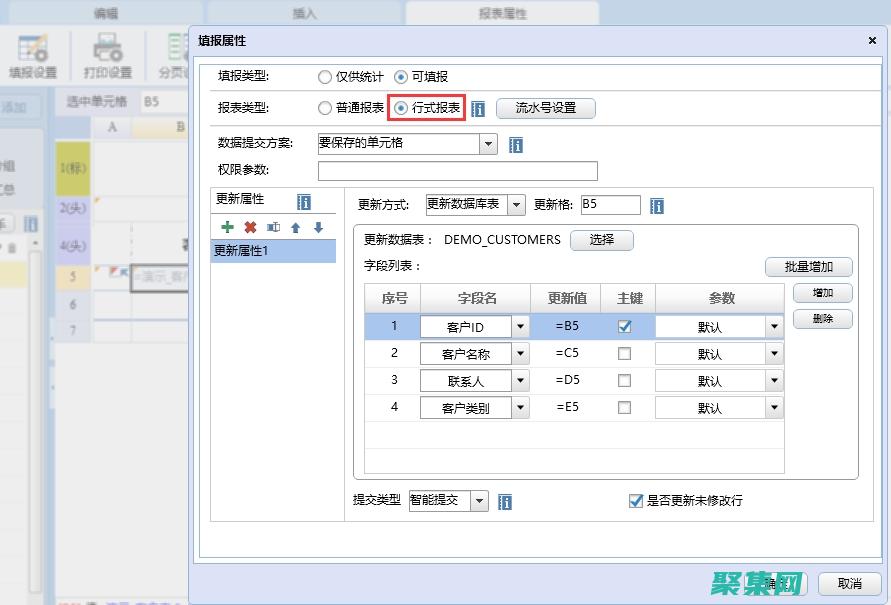Viewport: 891px width, 605px height.
Task: Select the 仅供统计 radio option
Action: 325,76
